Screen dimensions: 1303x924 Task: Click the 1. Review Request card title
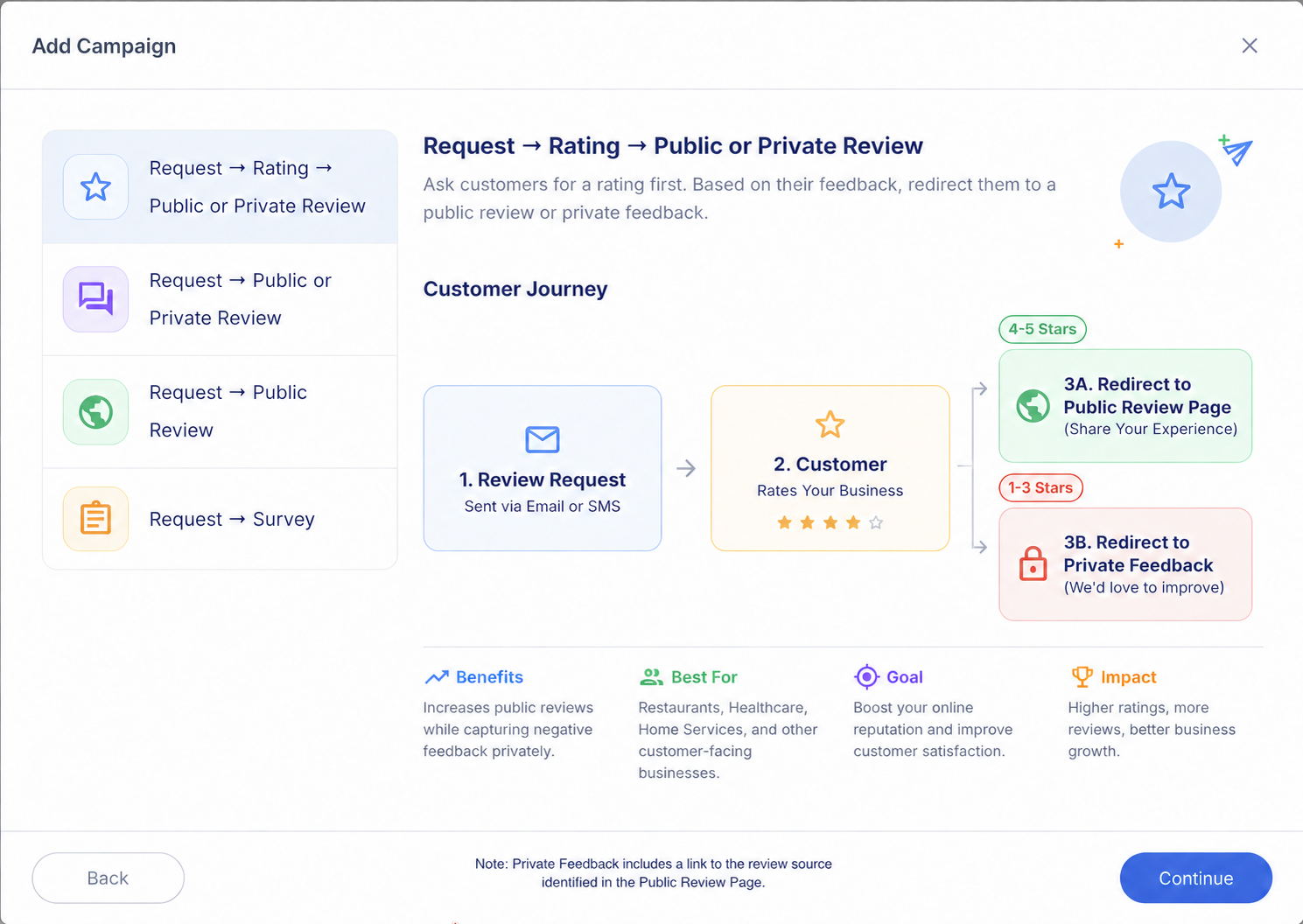click(543, 479)
